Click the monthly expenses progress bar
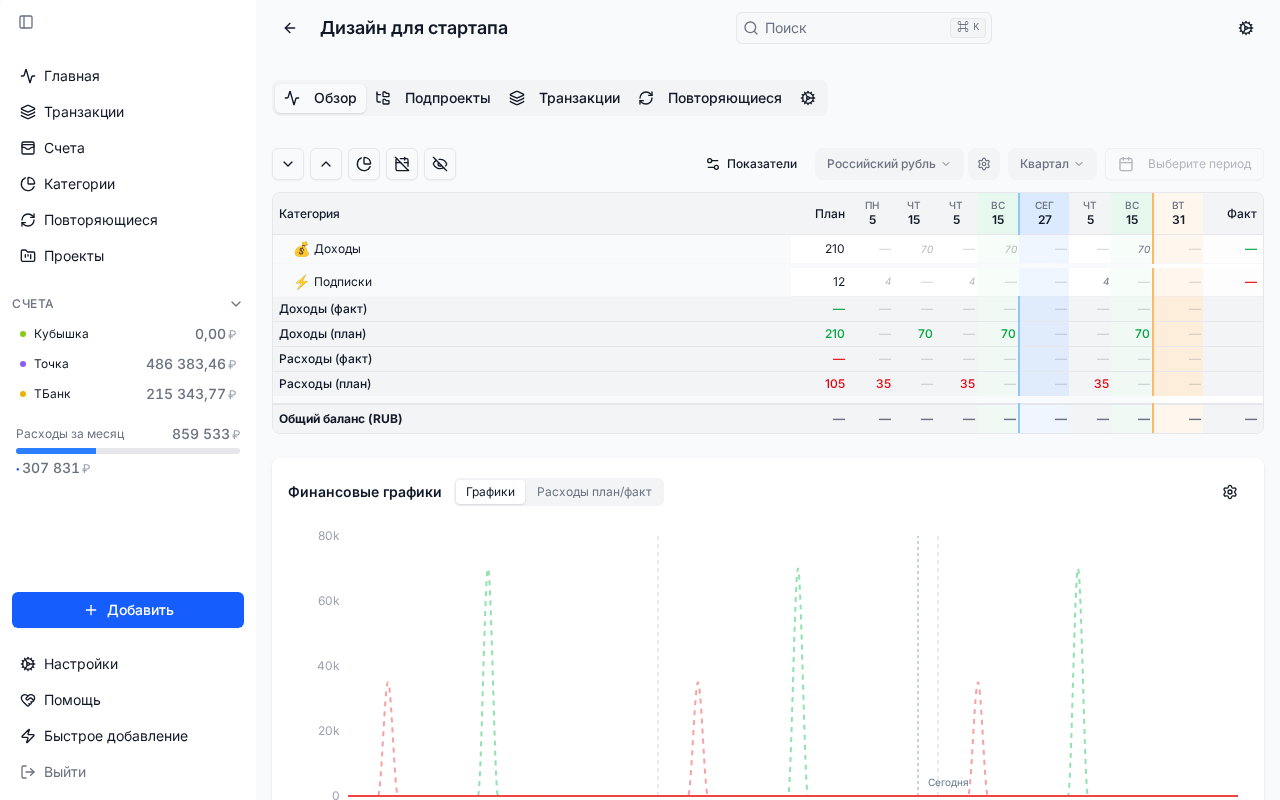 [x=128, y=451]
